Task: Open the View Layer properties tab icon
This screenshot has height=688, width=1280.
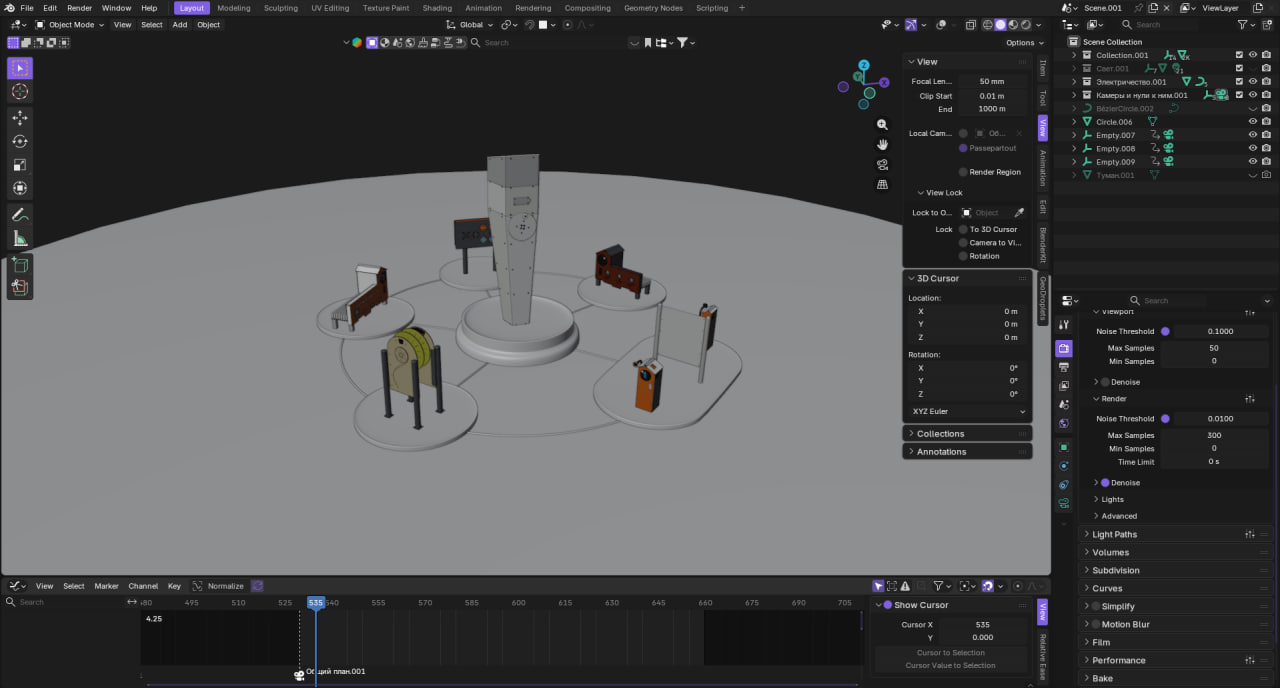Action: tap(1064, 386)
